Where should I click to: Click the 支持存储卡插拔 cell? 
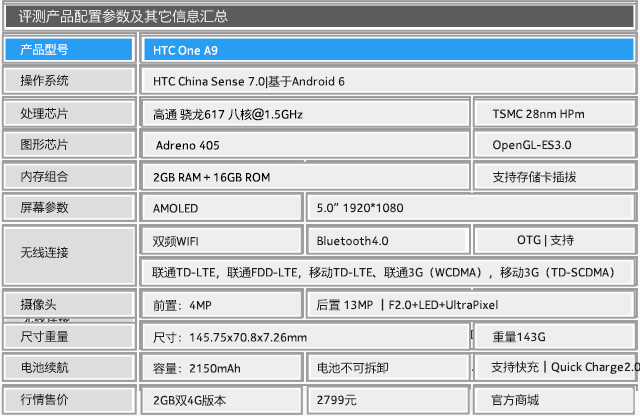(556, 177)
